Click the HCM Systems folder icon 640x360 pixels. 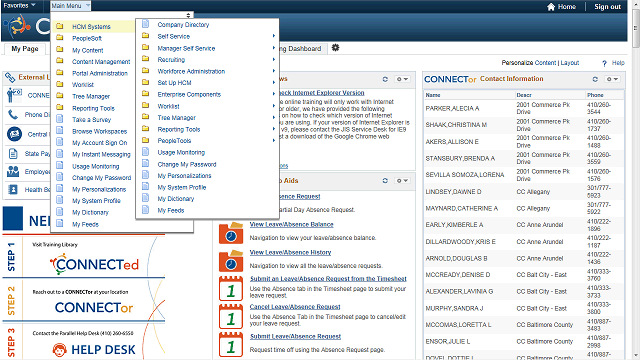tap(60, 26)
